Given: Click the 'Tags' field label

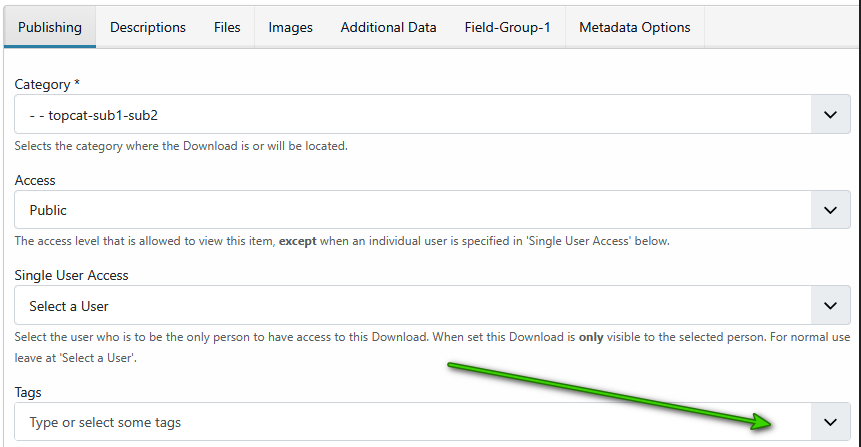Looking at the screenshot, I should pyautogui.click(x=28, y=392).
